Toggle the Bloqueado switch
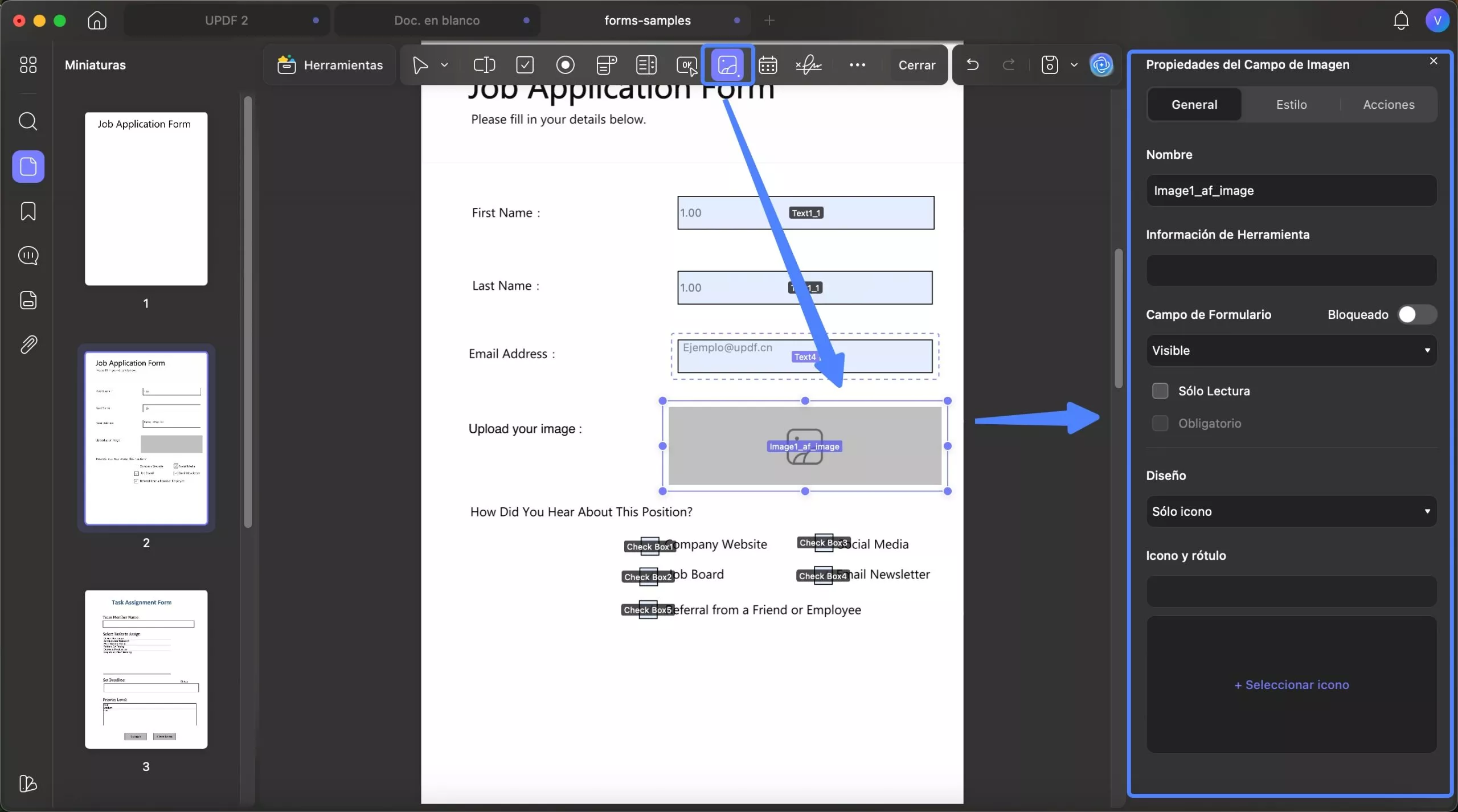The width and height of the screenshot is (1458, 812). pyautogui.click(x=1417, y=314)
